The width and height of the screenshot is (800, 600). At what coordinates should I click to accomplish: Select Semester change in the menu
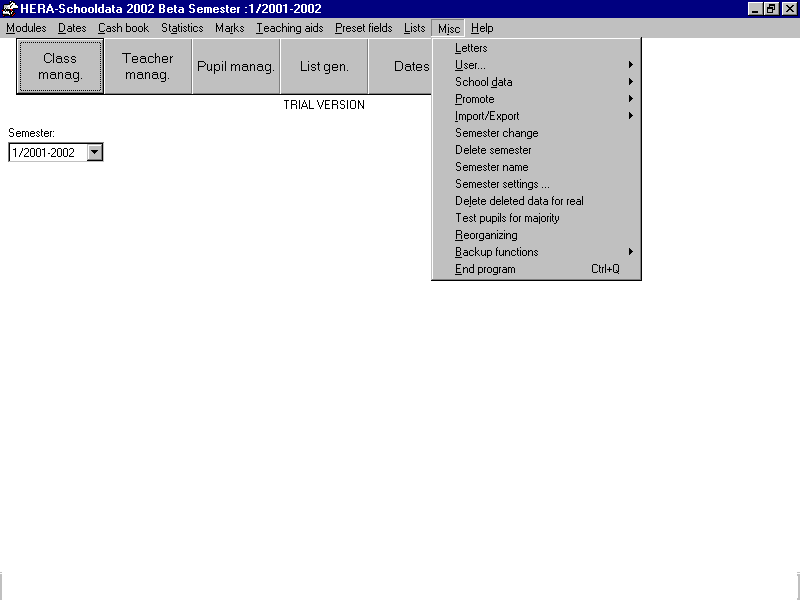[x=536, y=133]
